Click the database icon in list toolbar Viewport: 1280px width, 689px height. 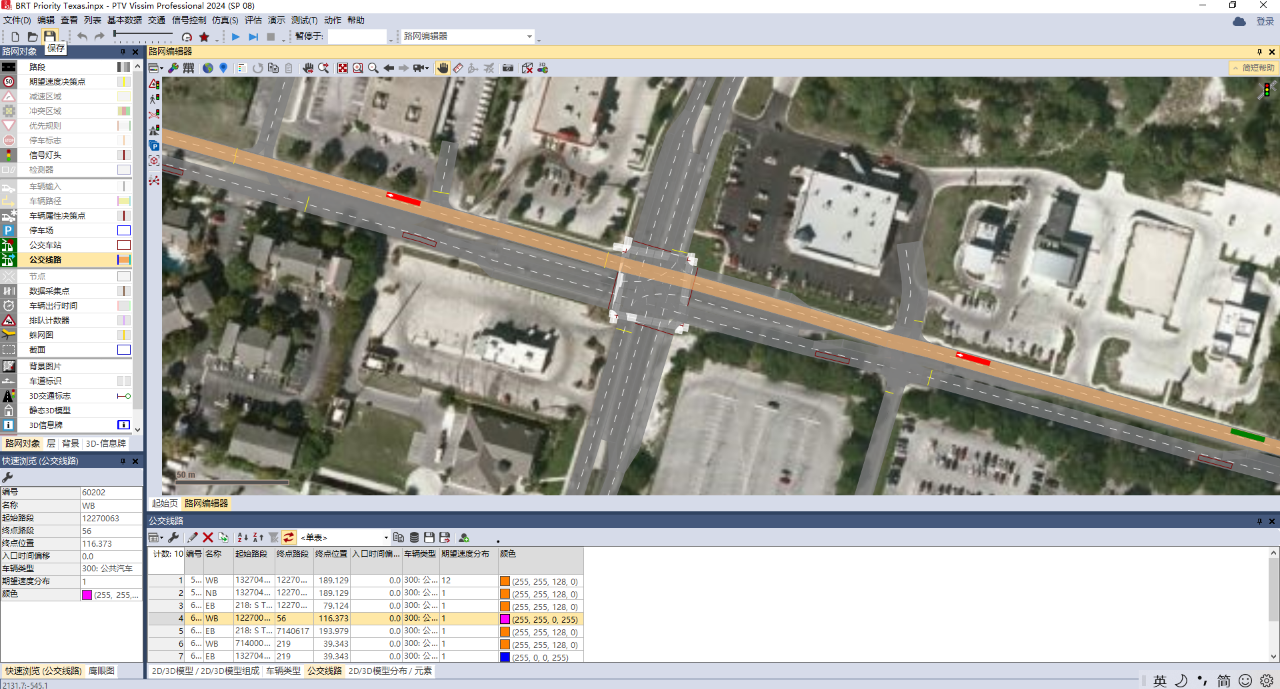click(414, 537)
